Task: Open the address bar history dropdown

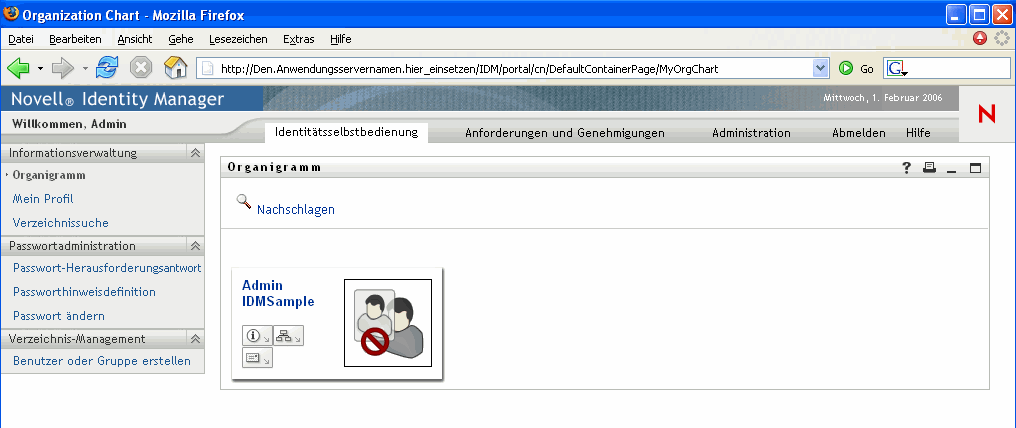Action: [x=821, y=68]
